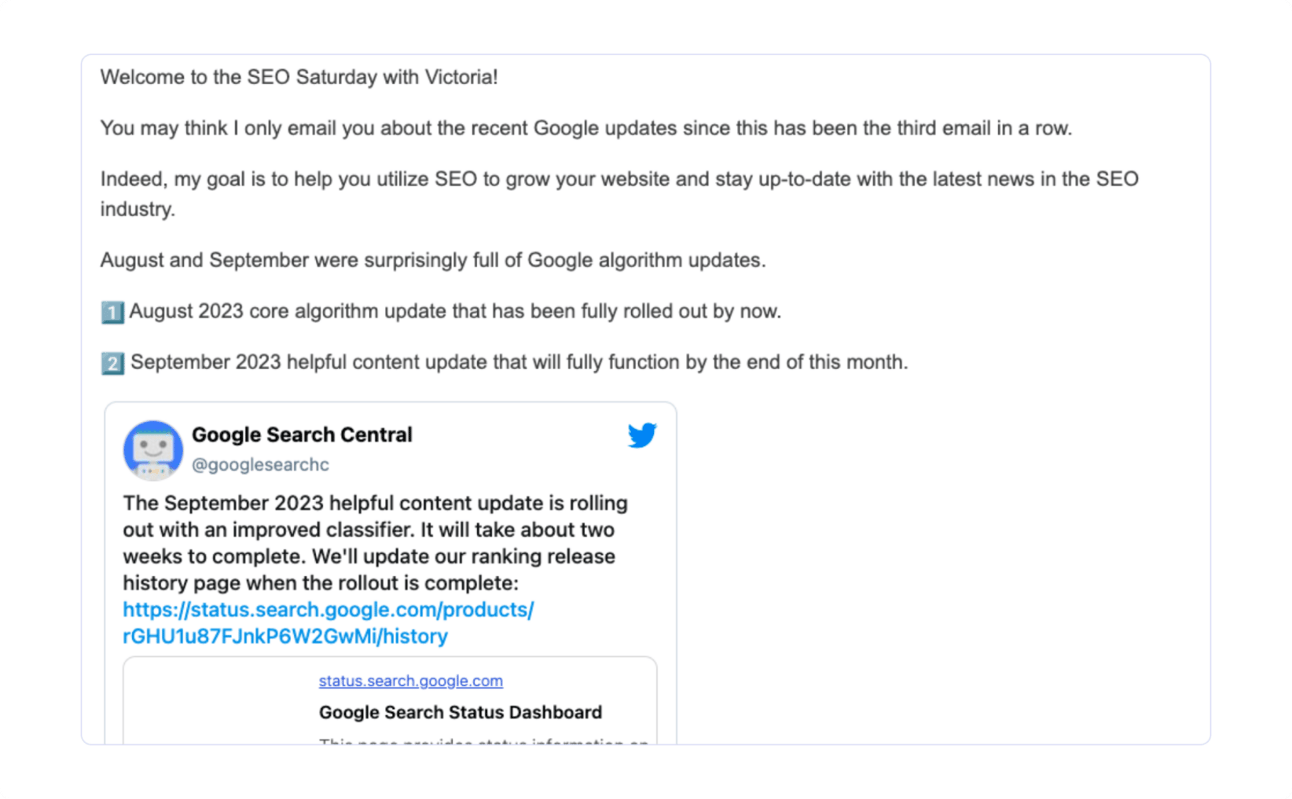
Task: Click the August 2023 core algorithm update line
Action: tap(455, 311)
